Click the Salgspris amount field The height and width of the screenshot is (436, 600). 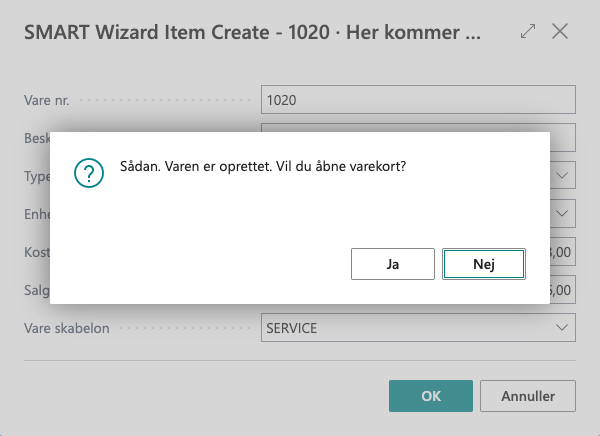tap(563, 290)
